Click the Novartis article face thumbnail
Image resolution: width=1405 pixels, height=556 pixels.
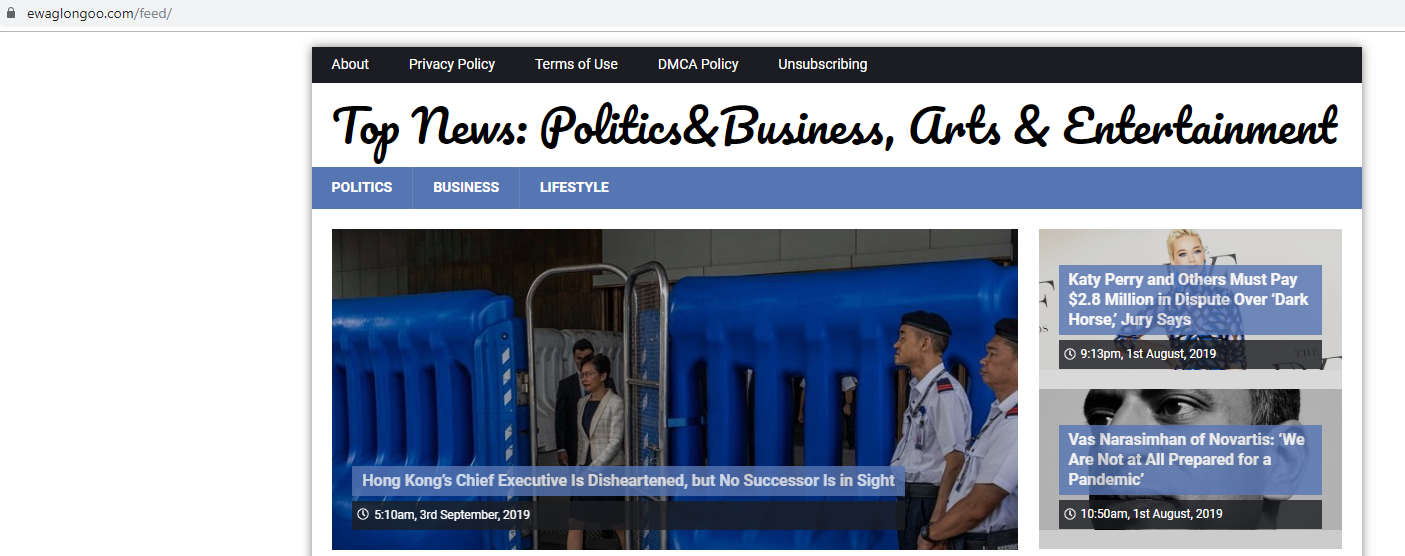[1190, 468]
